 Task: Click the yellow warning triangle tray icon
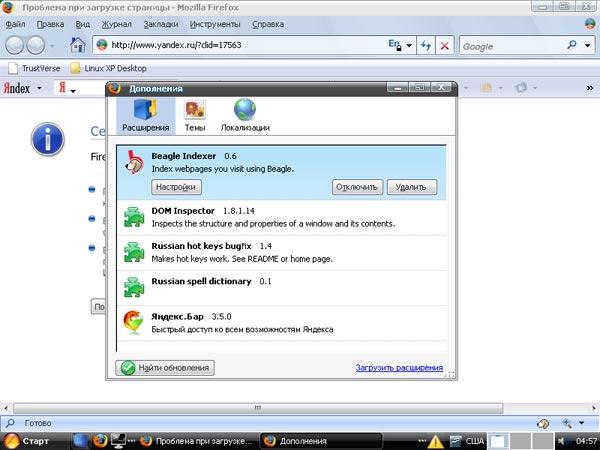click(x=435, y=442)
